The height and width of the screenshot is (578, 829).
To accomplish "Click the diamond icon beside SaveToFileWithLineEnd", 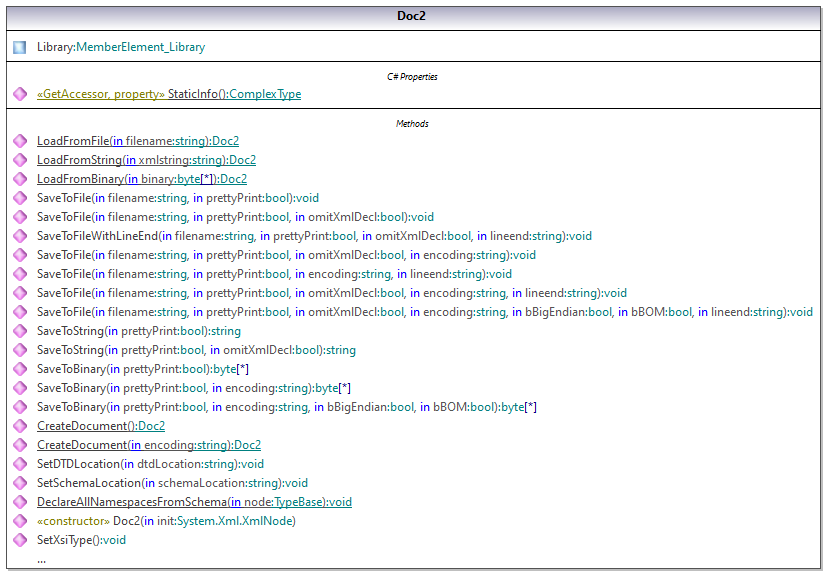I will coord(20,236).
